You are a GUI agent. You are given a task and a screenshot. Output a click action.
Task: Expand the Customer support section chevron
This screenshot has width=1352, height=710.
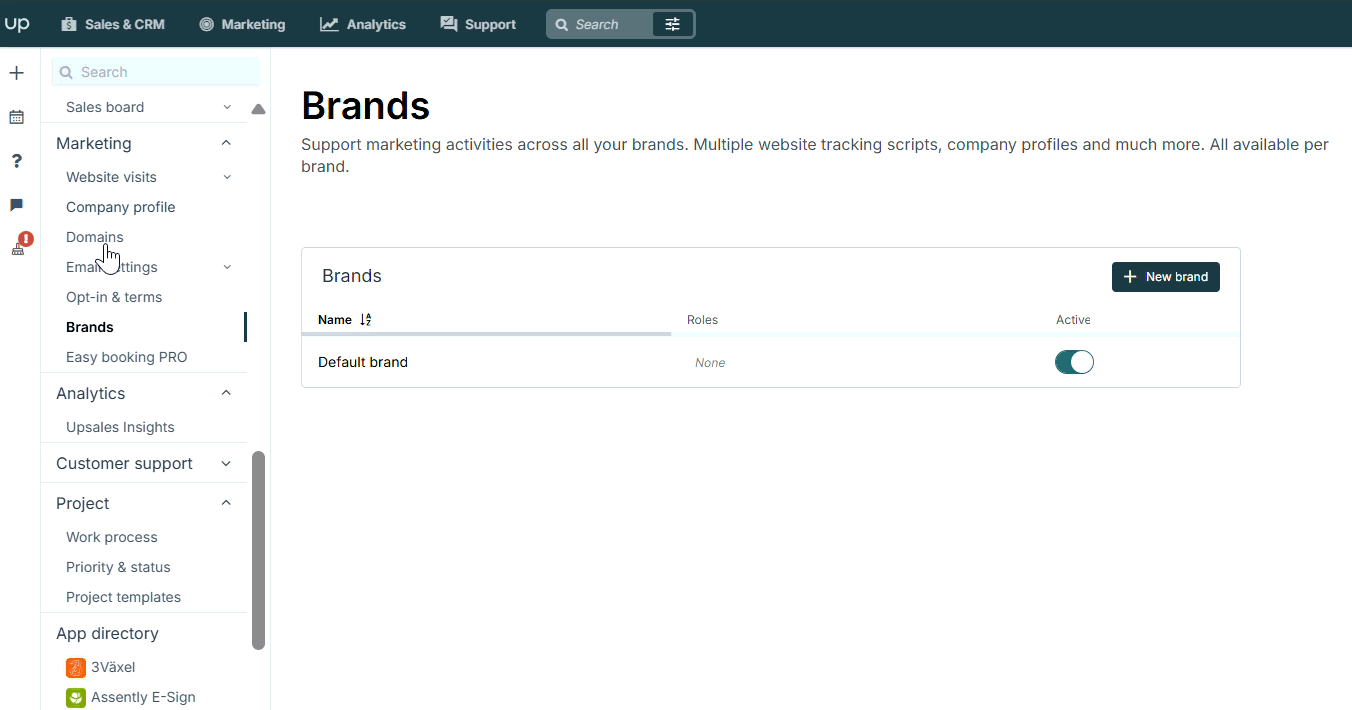click(x=226, y=463)
